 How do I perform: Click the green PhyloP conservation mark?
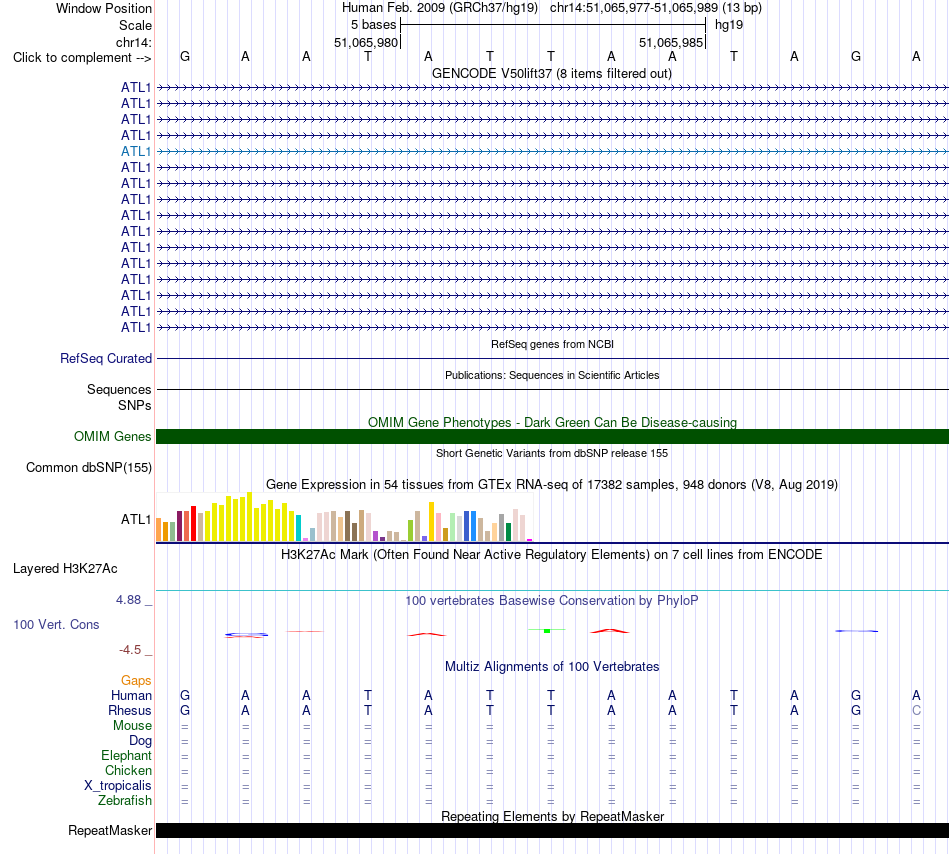pyautogui.click(x=546, y=631)
